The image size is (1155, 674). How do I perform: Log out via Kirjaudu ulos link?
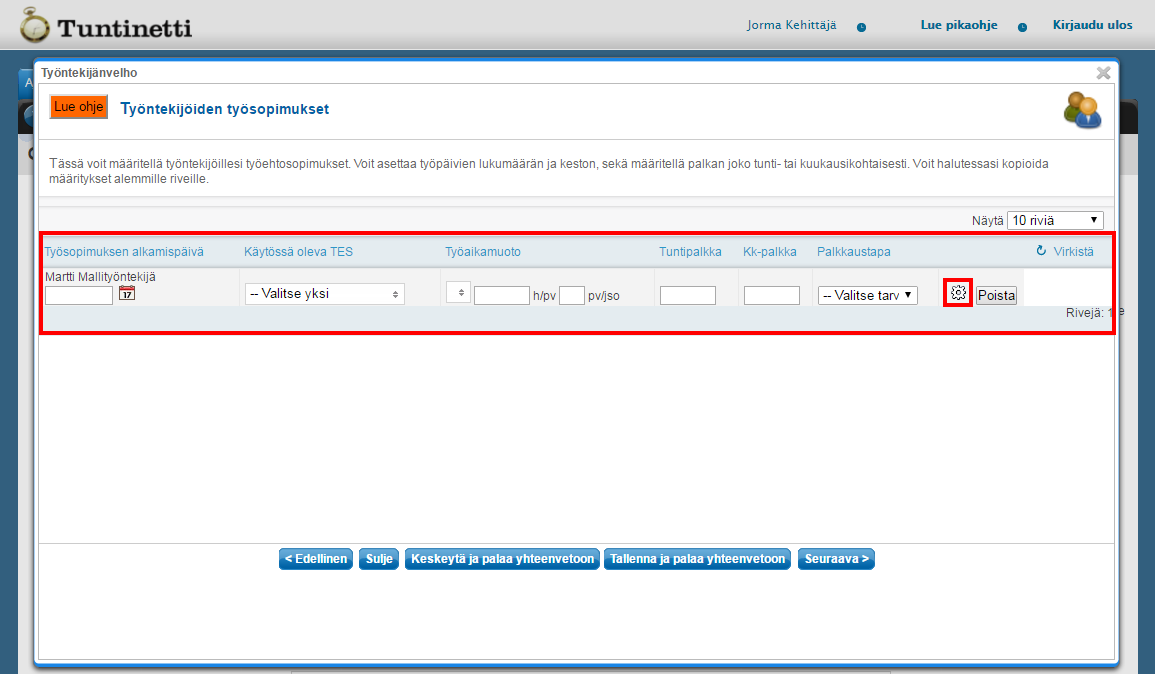point(1092,25)
